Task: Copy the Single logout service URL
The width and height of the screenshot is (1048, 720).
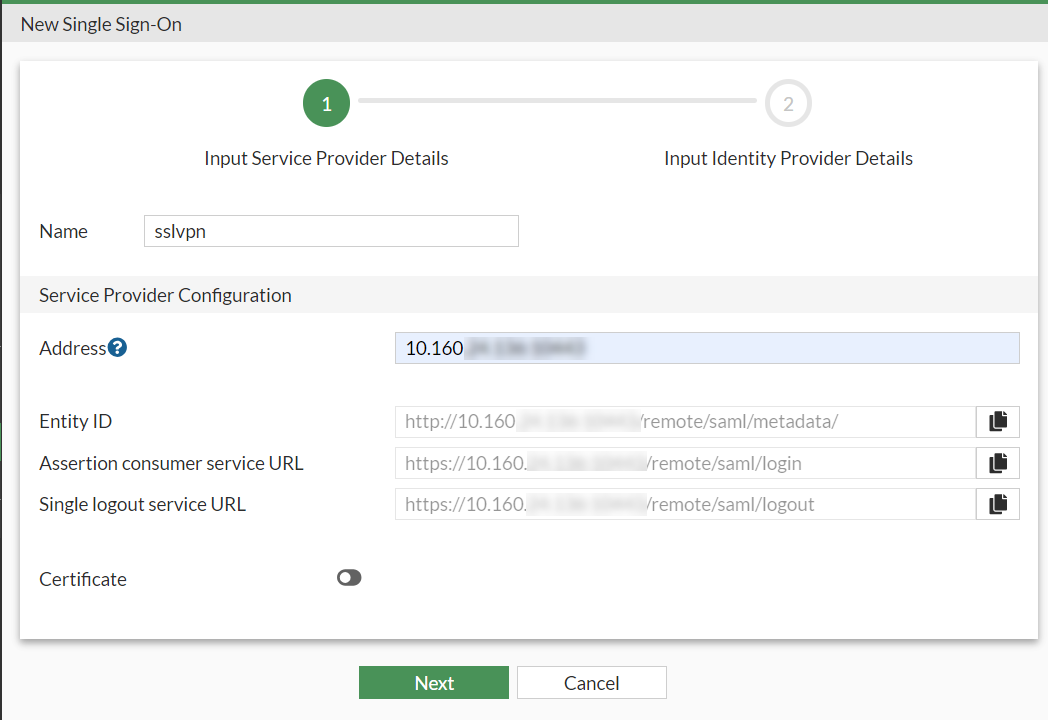Action: (997, 504)
